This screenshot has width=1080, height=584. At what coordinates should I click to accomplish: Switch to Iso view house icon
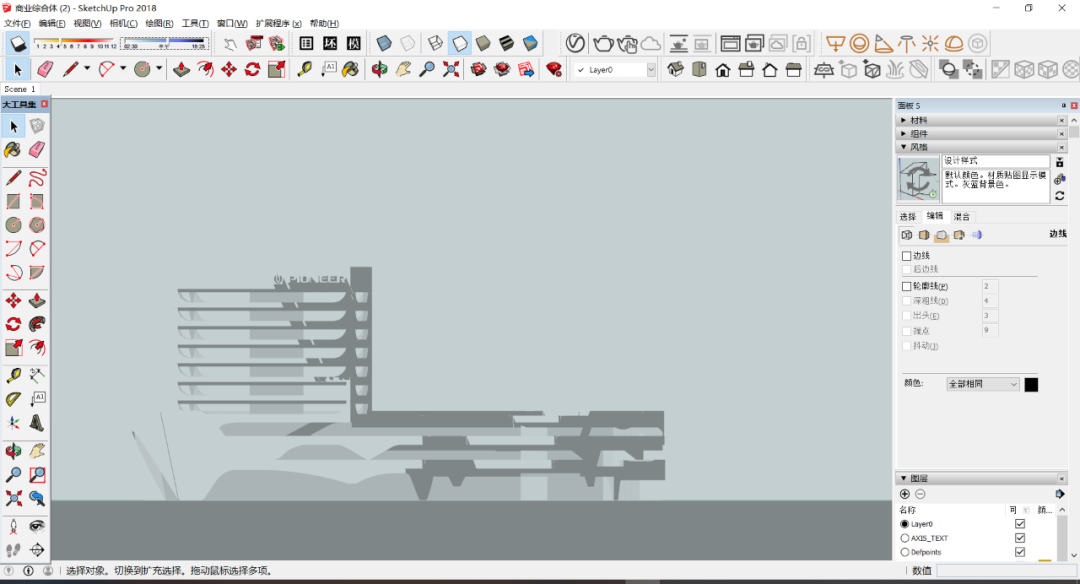click(675, 69)
